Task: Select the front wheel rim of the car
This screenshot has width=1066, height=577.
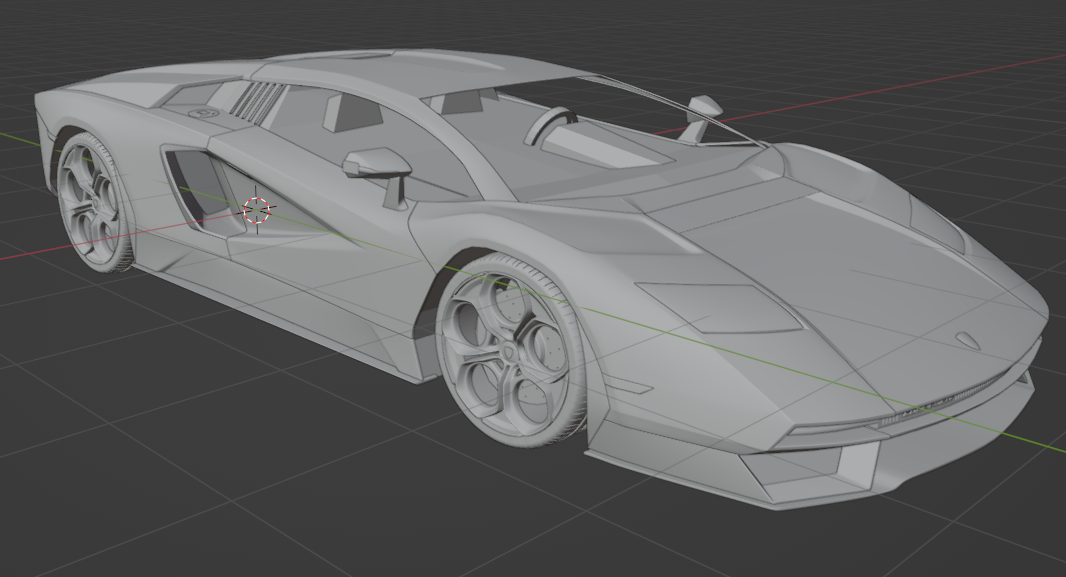Action: click(x=508, y=355)
